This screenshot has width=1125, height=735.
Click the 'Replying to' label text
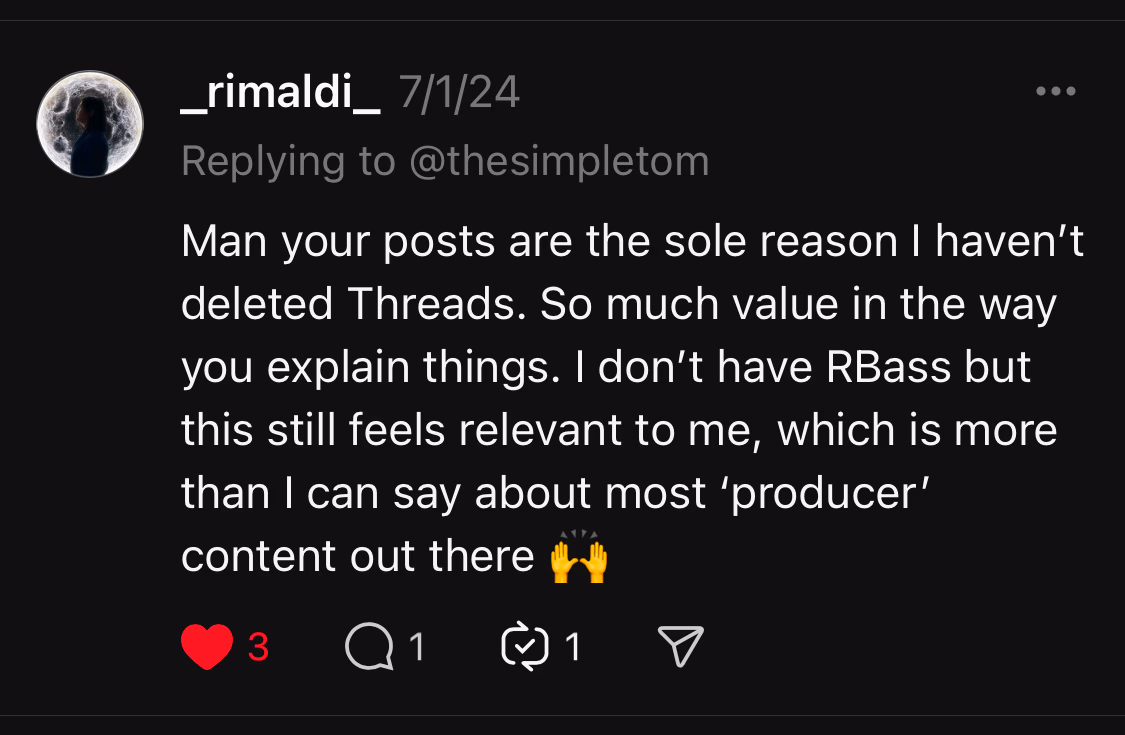289,160
